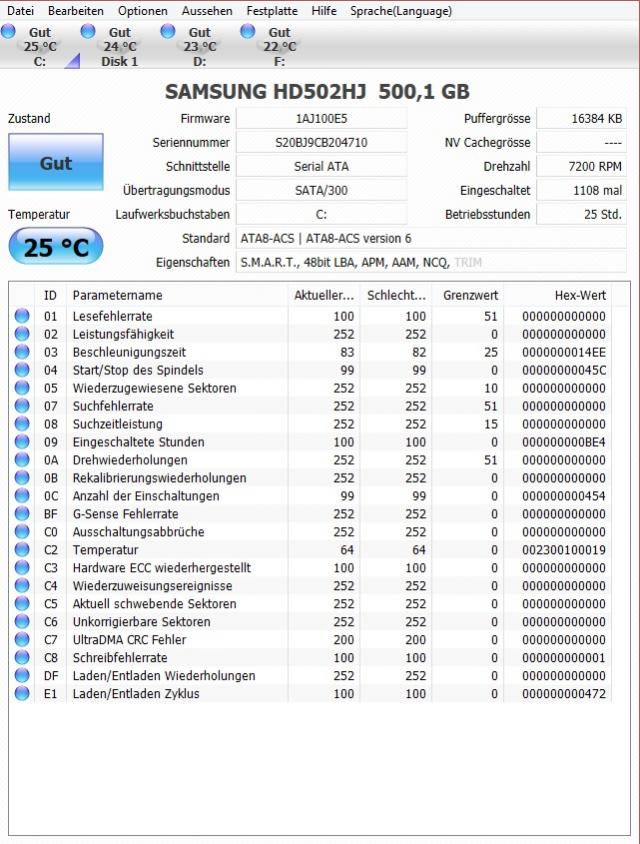Click the Standard field ATA8-ACS
The height and width of the screenshot is (844, 640).
click(x=431, y=238)
